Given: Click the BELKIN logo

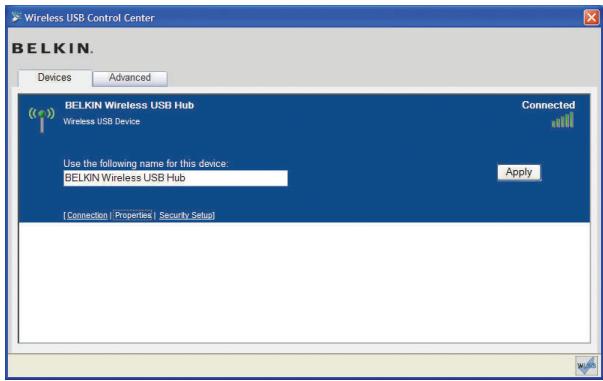Looking at the screenshot, I should 53,48.
